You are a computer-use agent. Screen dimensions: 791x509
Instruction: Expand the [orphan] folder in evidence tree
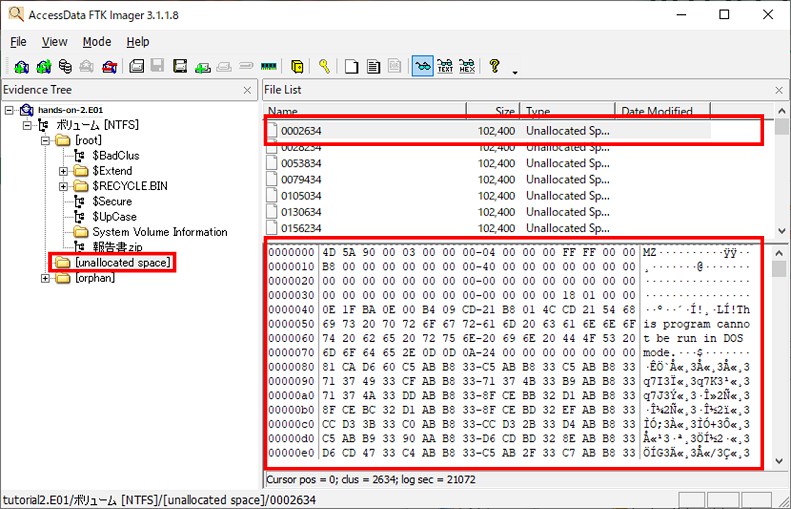(45, 278)
